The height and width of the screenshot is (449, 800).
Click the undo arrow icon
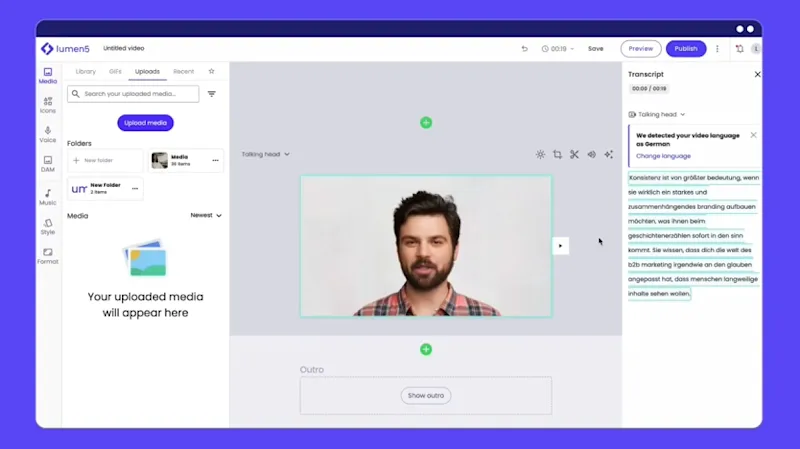click(524, 48)
